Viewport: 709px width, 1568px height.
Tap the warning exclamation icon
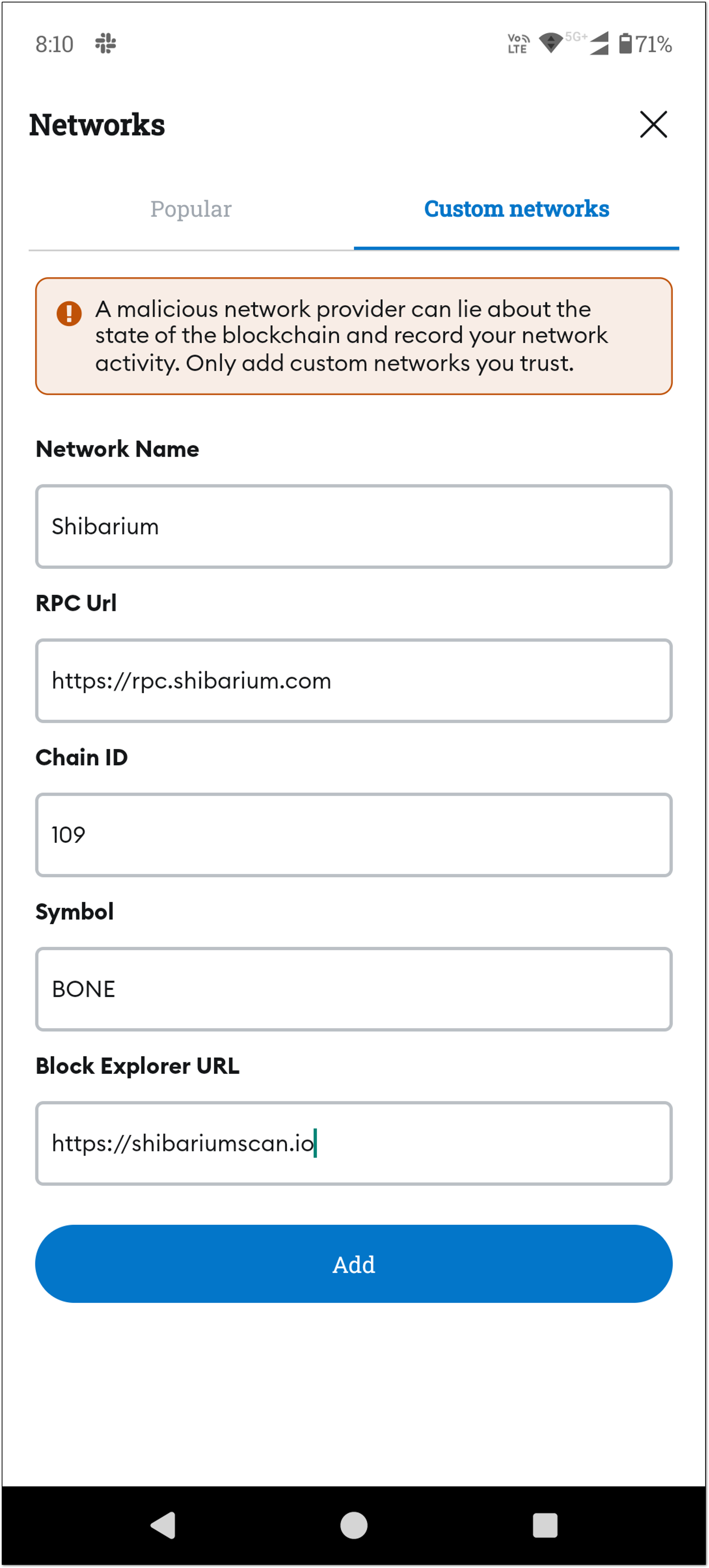click(69, 313)
